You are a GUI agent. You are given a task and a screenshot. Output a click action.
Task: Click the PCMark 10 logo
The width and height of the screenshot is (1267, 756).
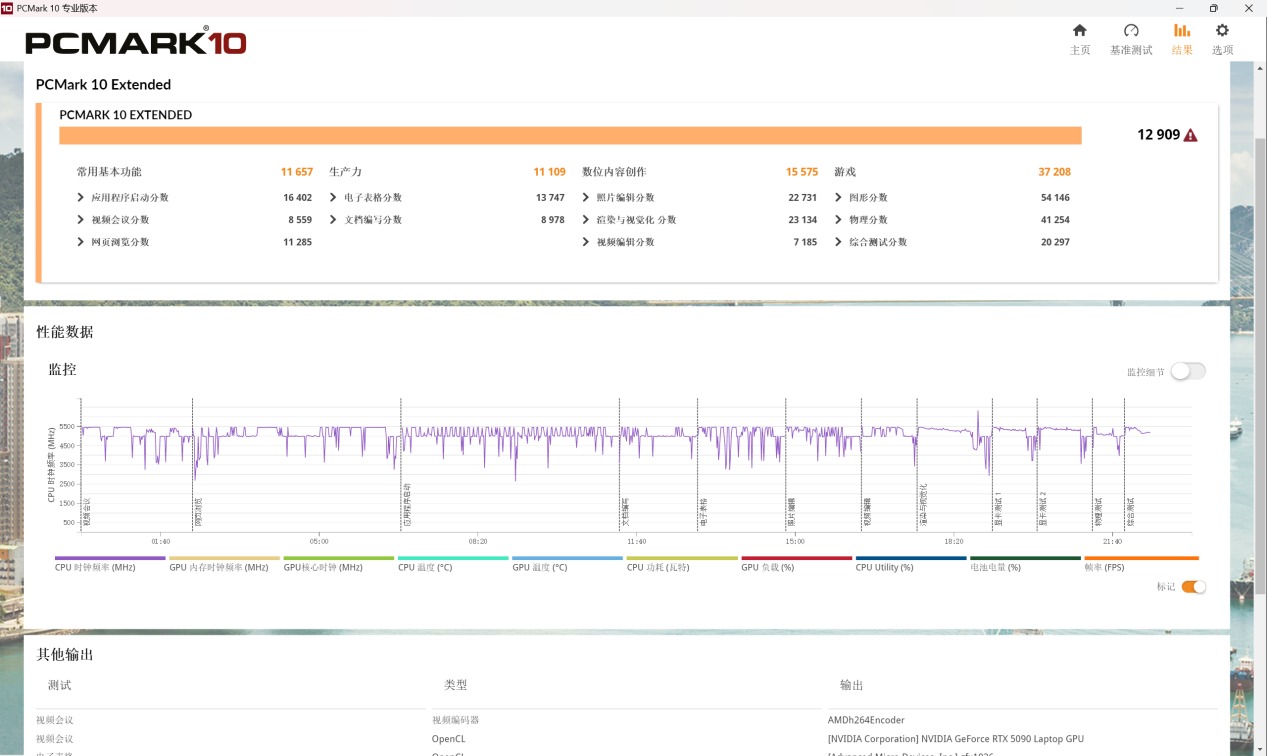pyautogui.click(x=135, y=42)
